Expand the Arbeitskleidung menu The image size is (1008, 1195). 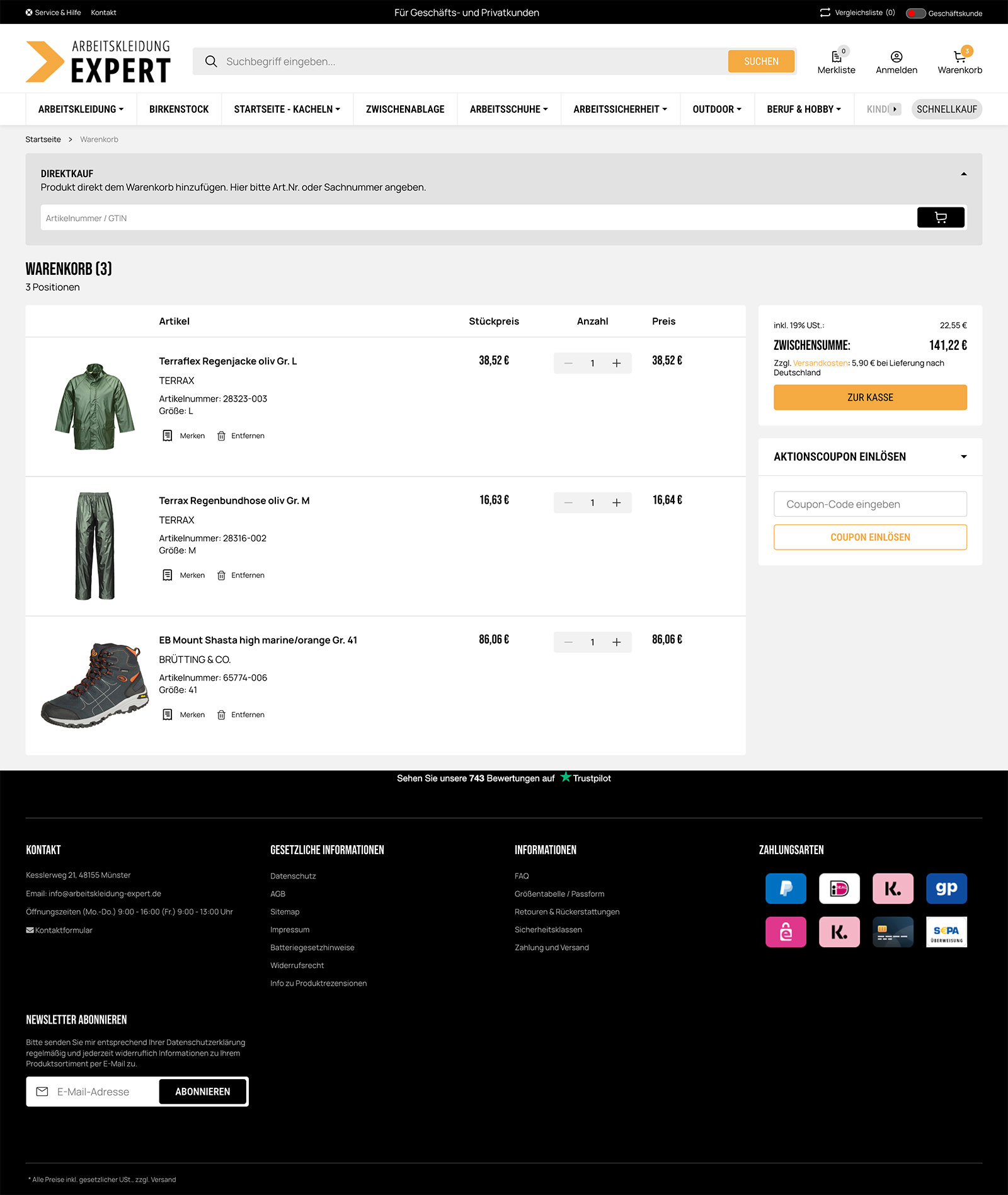81,109
